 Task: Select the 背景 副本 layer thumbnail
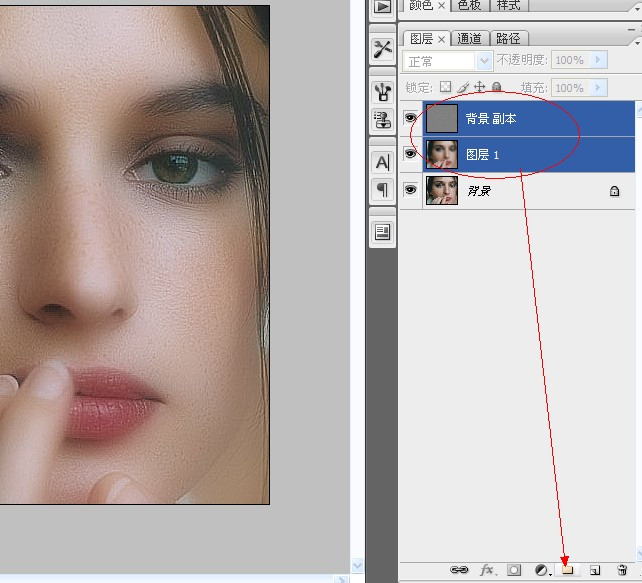[442, 119]
